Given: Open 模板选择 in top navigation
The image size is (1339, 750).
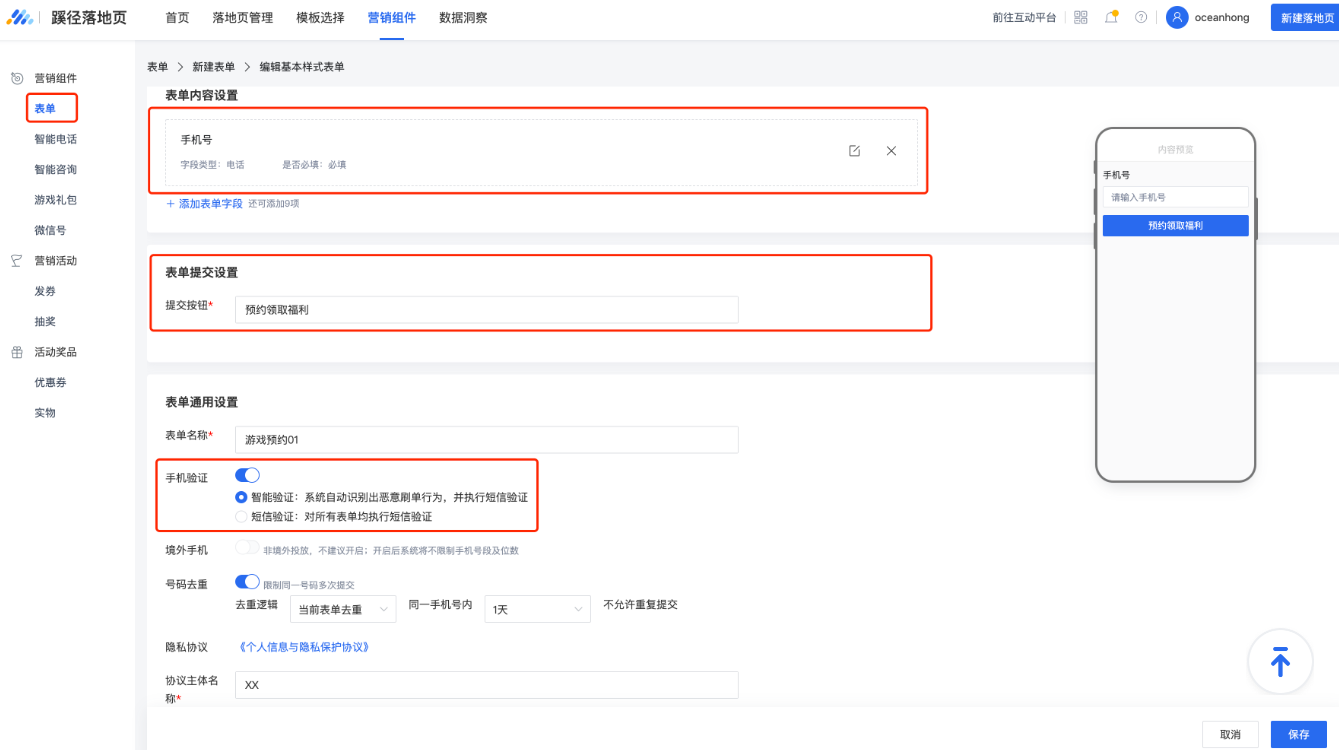Looking at the screenshot, I should coord(320,18).
